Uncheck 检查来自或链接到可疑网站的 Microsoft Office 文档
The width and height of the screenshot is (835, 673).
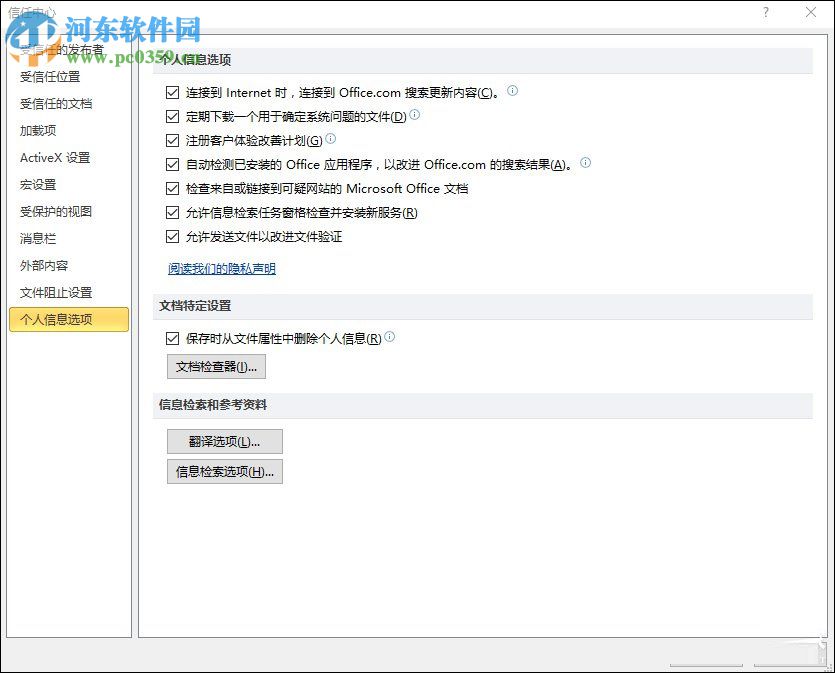[174, 188]
